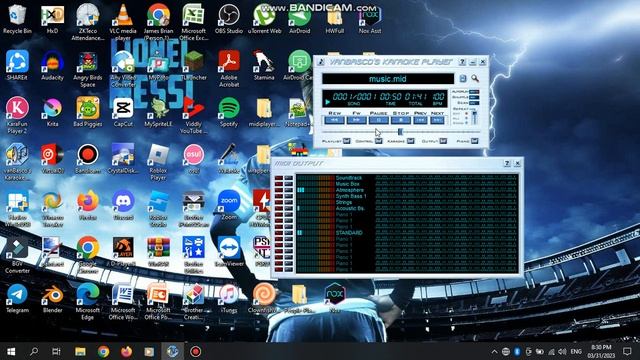The height and width of the screenshot is (360, 640).
Task: Open TeamViewer desktop icon
Action: (229, 252)
